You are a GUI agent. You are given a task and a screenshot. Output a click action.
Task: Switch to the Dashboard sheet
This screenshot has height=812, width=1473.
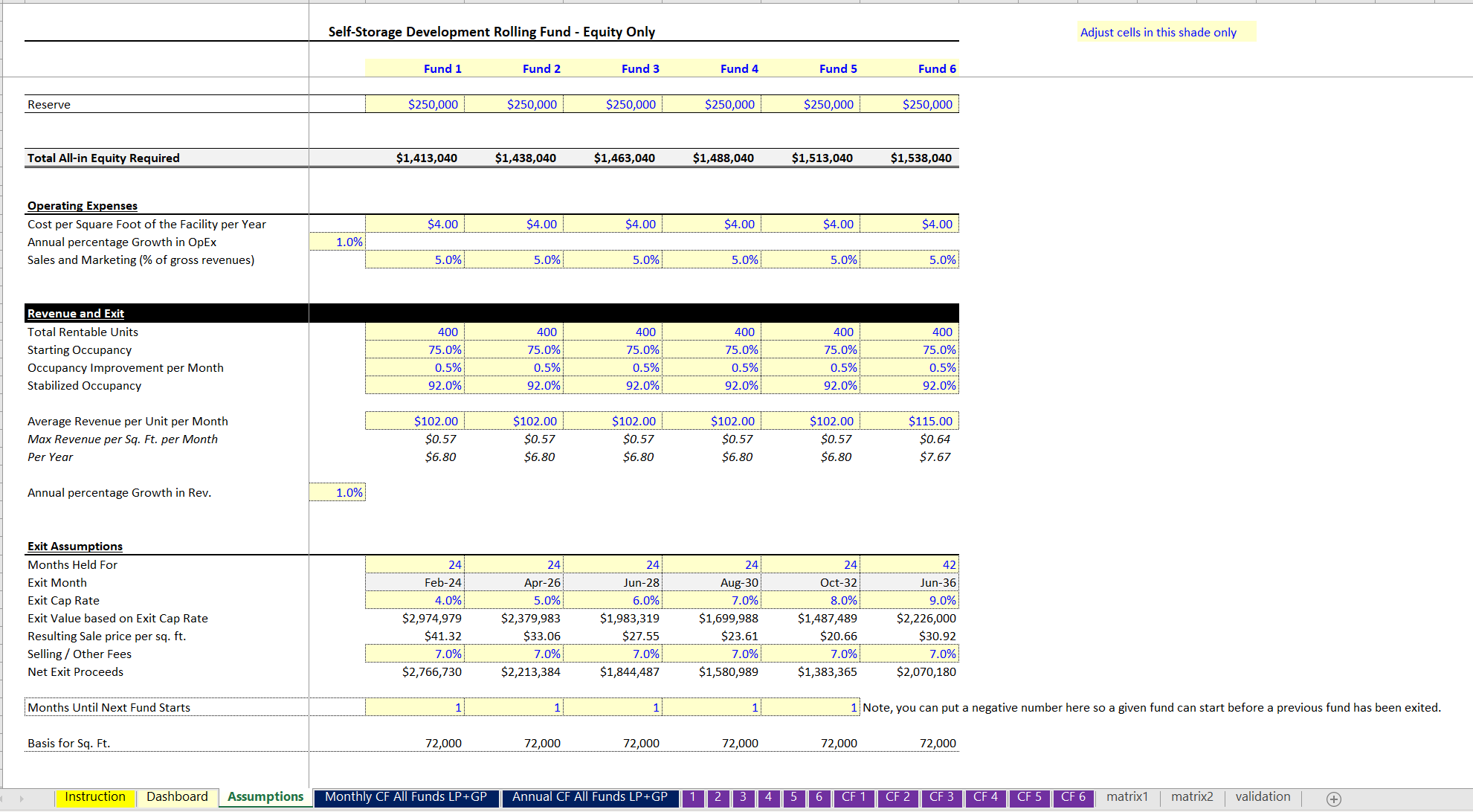(x=177, y=796)
